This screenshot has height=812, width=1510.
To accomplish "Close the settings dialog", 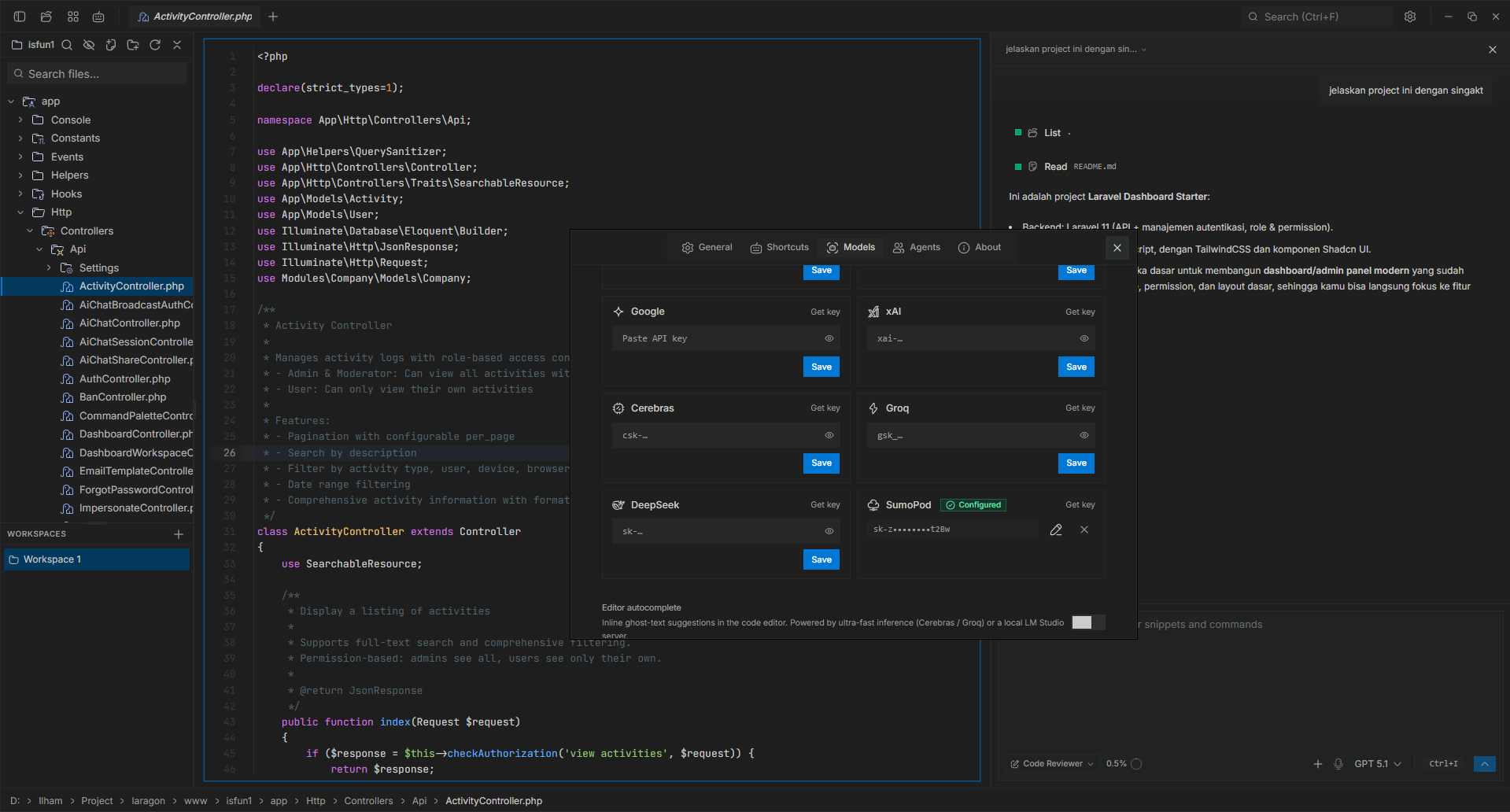I will 1117,248.
